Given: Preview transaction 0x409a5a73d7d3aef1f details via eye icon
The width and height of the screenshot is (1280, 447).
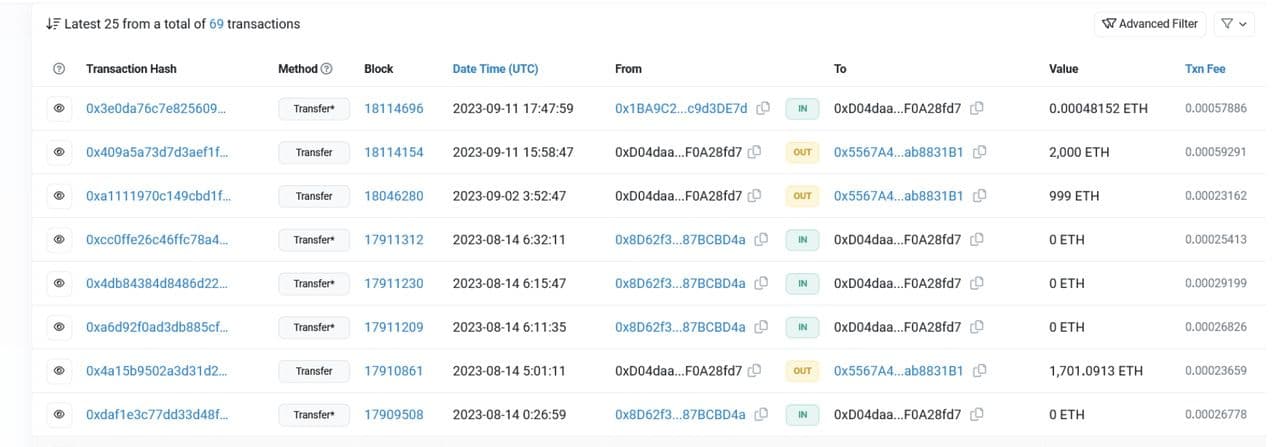Looking at the screenshot, I should coord(59,152).
